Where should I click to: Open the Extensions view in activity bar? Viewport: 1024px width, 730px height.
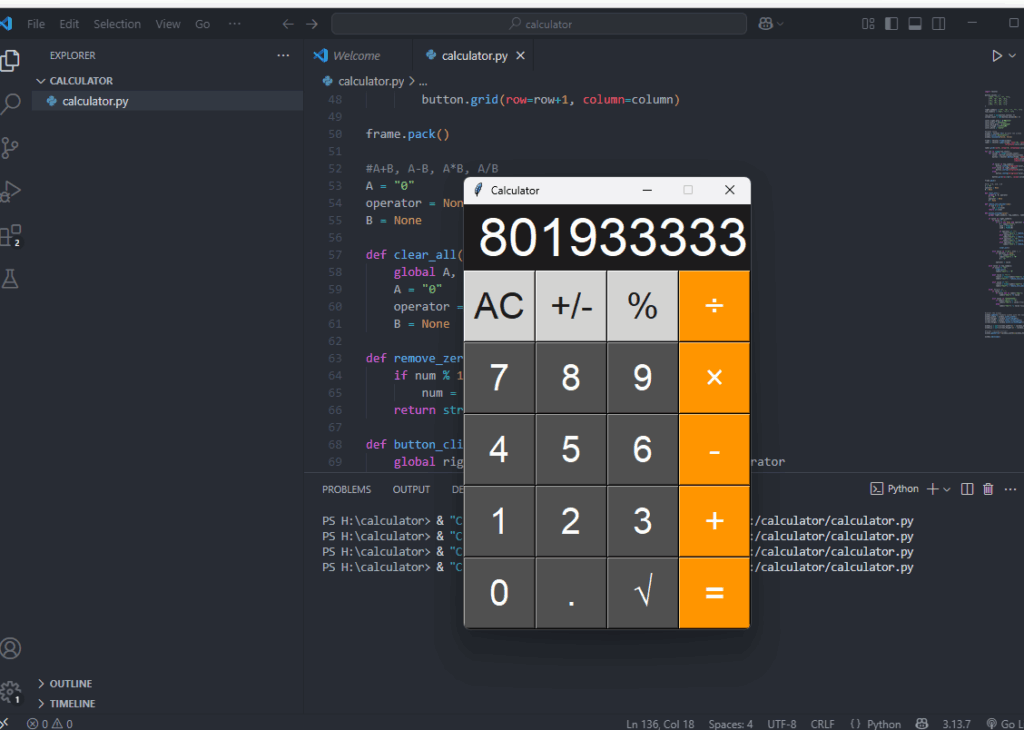11,236
